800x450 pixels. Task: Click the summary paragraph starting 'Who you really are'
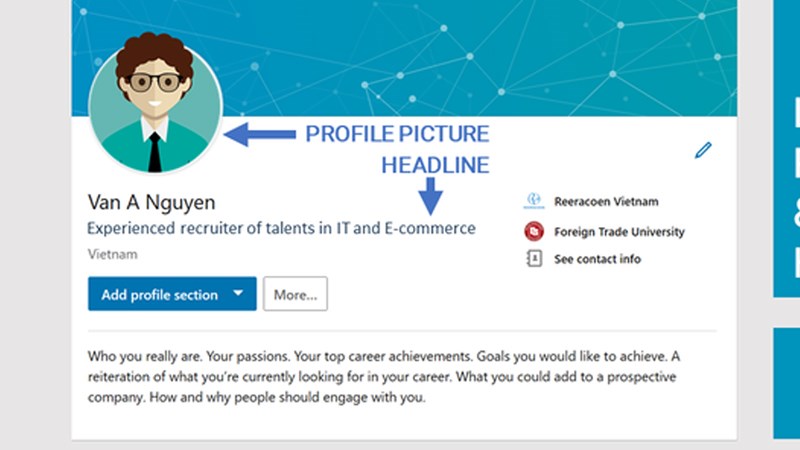click(x=384, y=377)
